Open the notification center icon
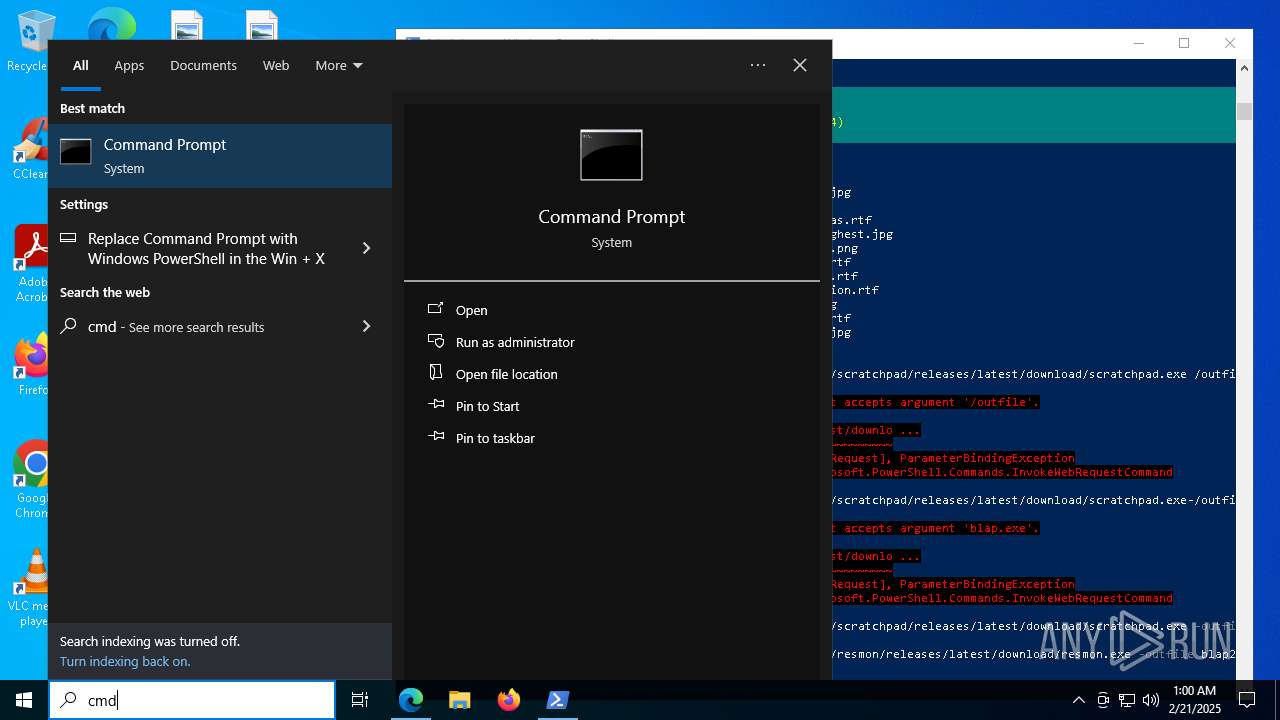This screenshot has height=720, width=1280. [x=1247, y=700]
